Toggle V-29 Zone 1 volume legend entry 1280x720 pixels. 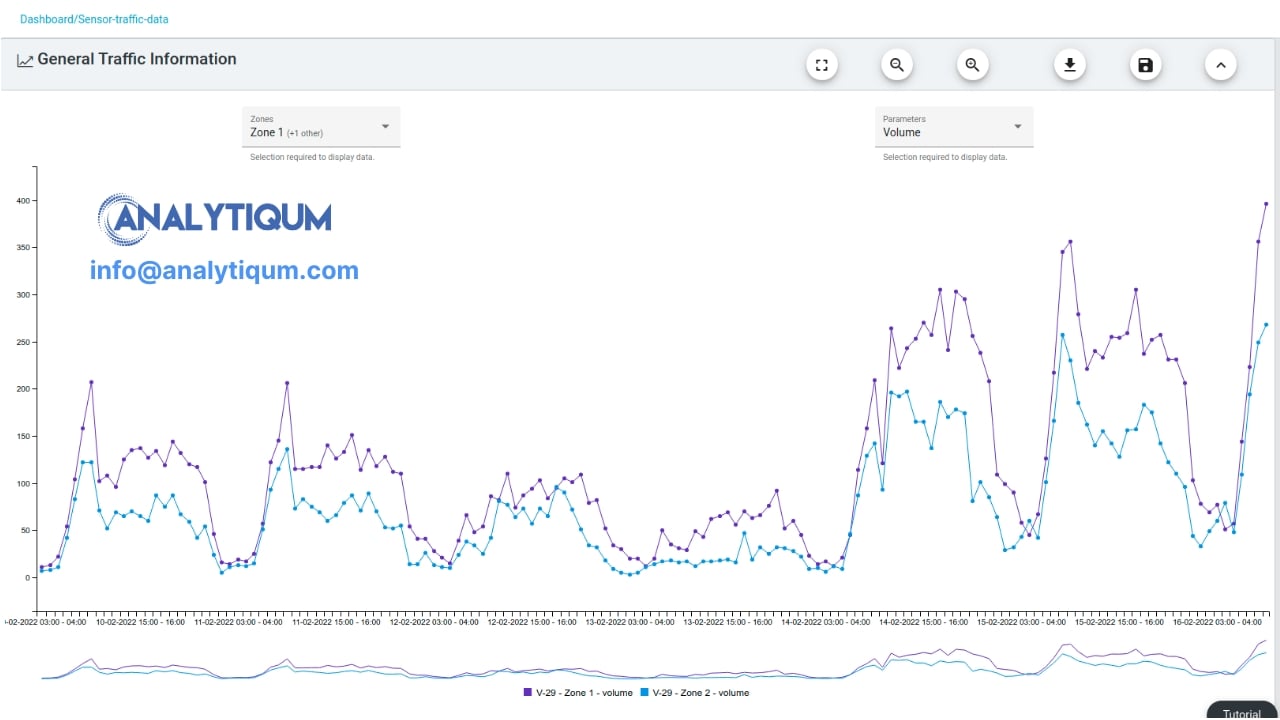[584, 693]
